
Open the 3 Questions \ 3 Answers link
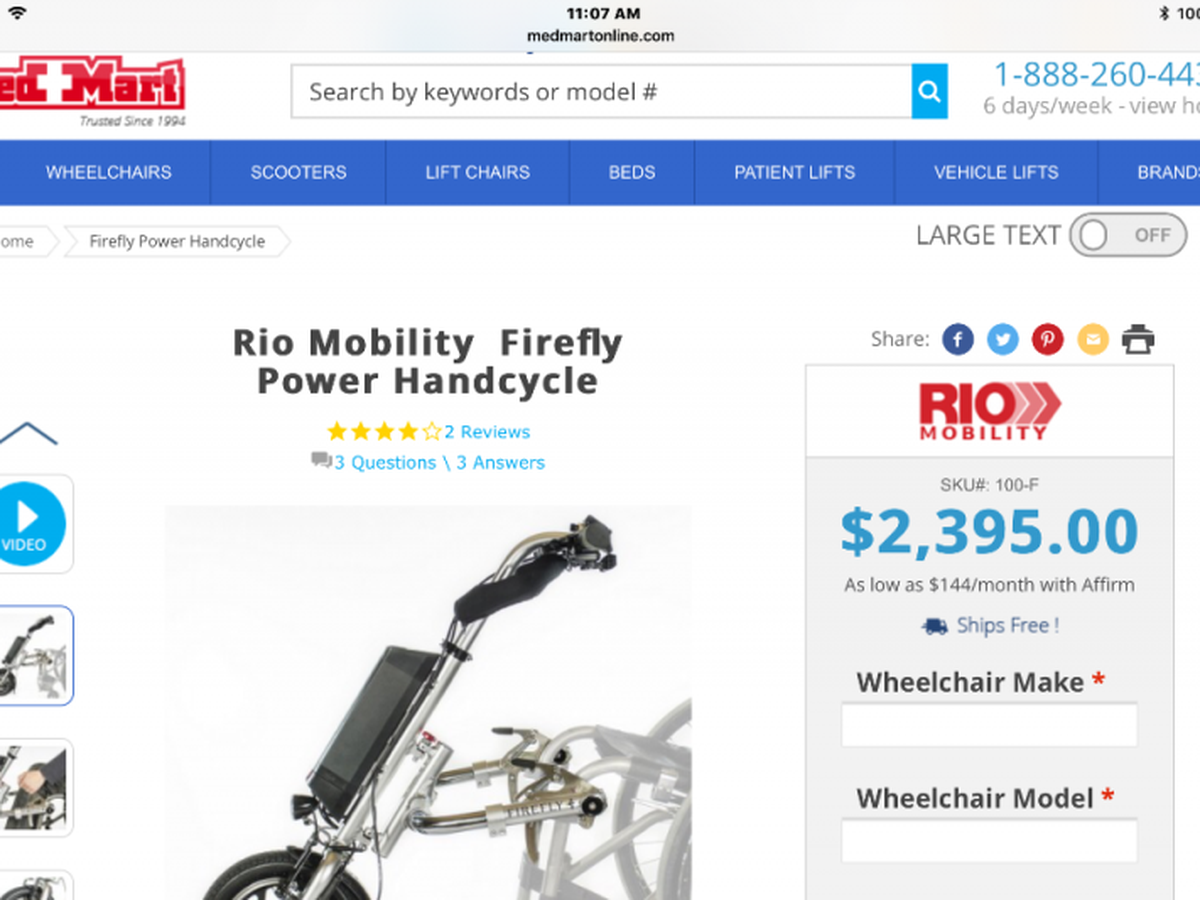(x=439, y=463)
